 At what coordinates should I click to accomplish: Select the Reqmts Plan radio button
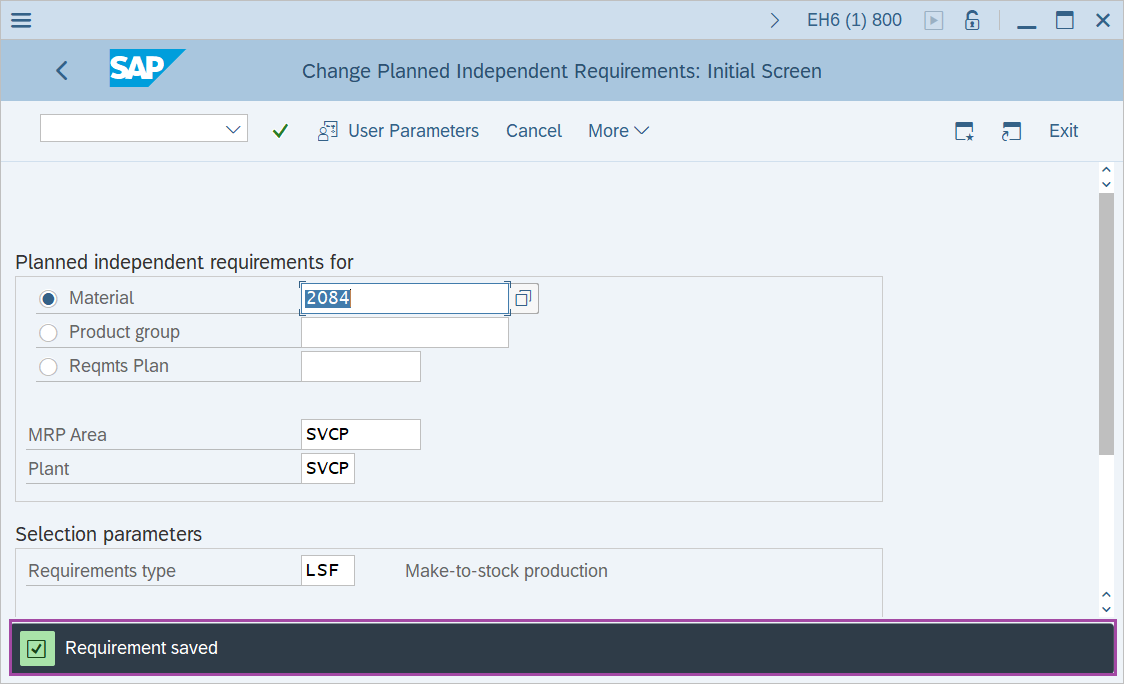coord(48,367)
